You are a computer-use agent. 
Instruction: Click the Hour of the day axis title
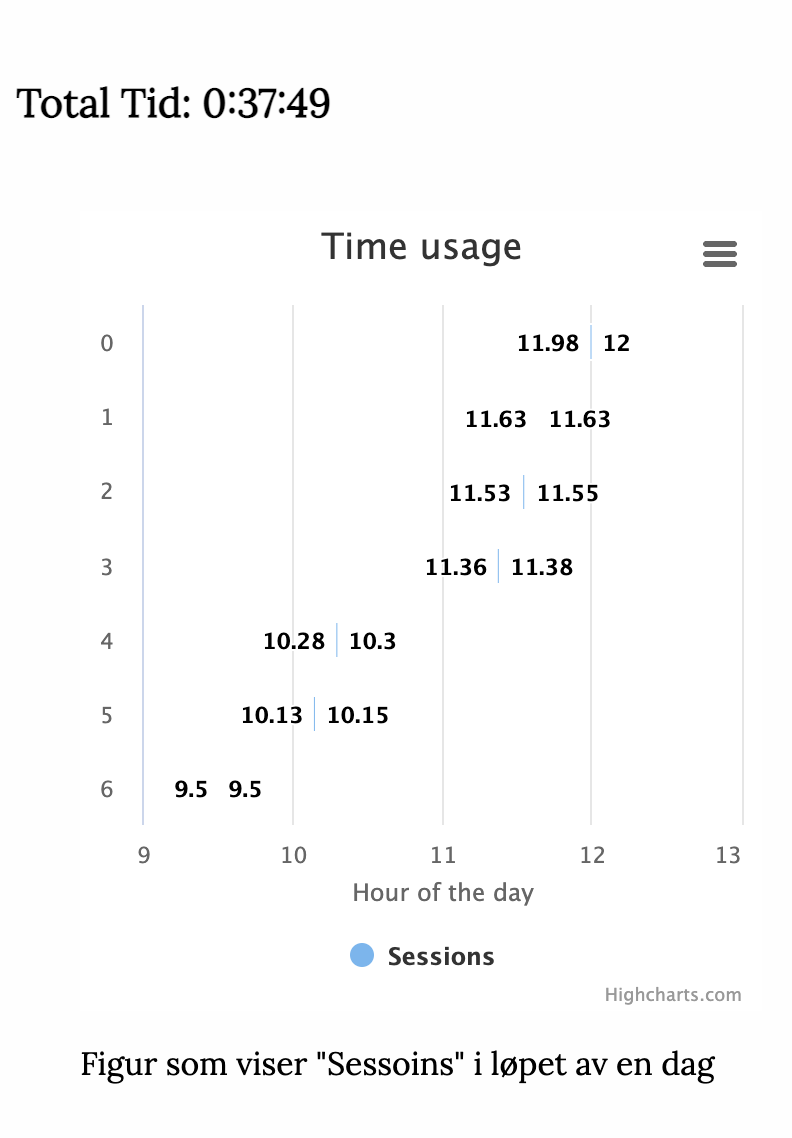[x=443, y=893]
